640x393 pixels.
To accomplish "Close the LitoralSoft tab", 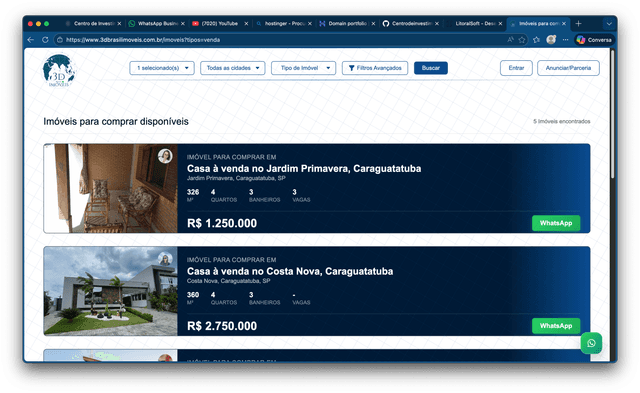I will (x=500, y=24).
